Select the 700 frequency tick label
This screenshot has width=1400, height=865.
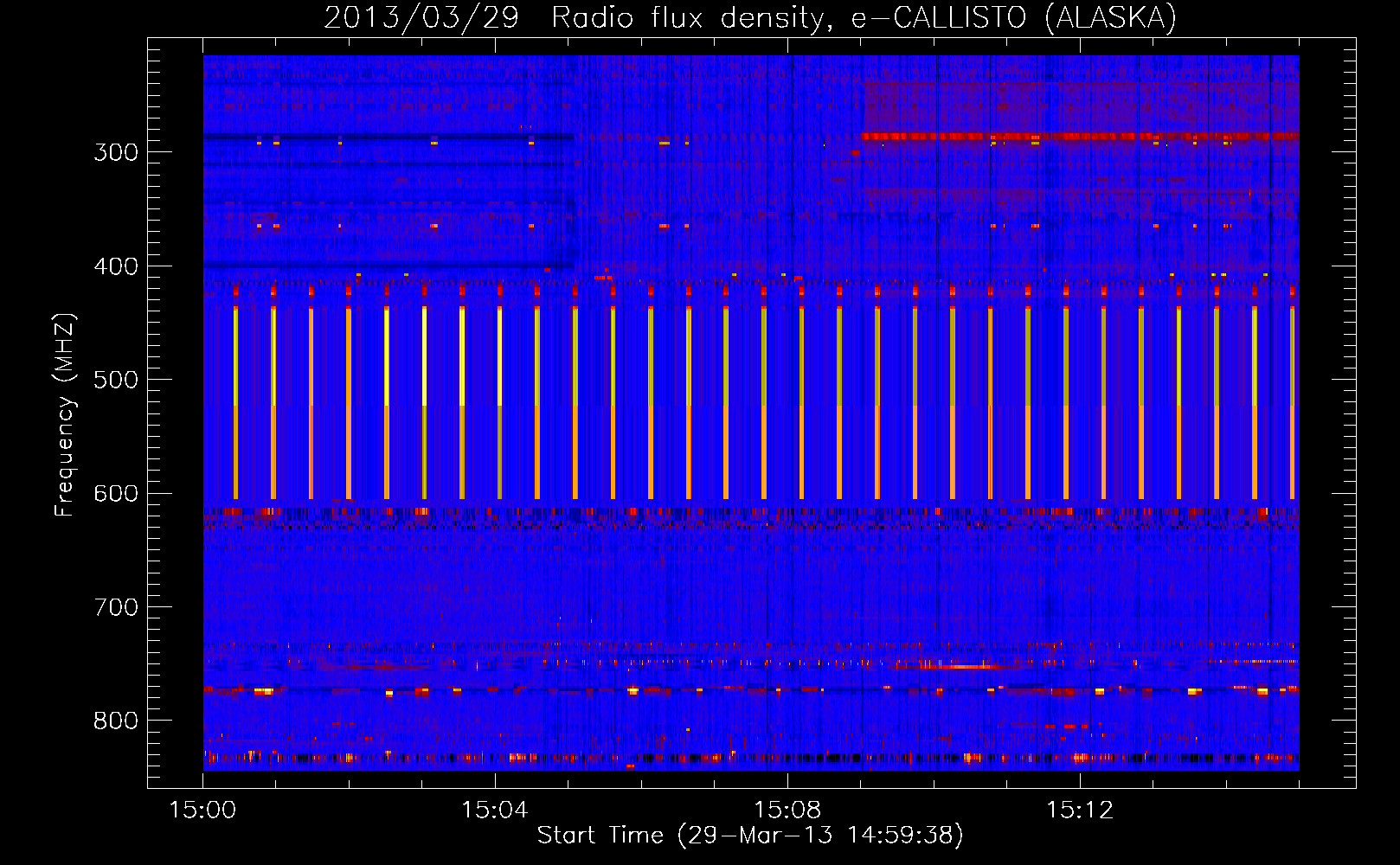[116, 607]
